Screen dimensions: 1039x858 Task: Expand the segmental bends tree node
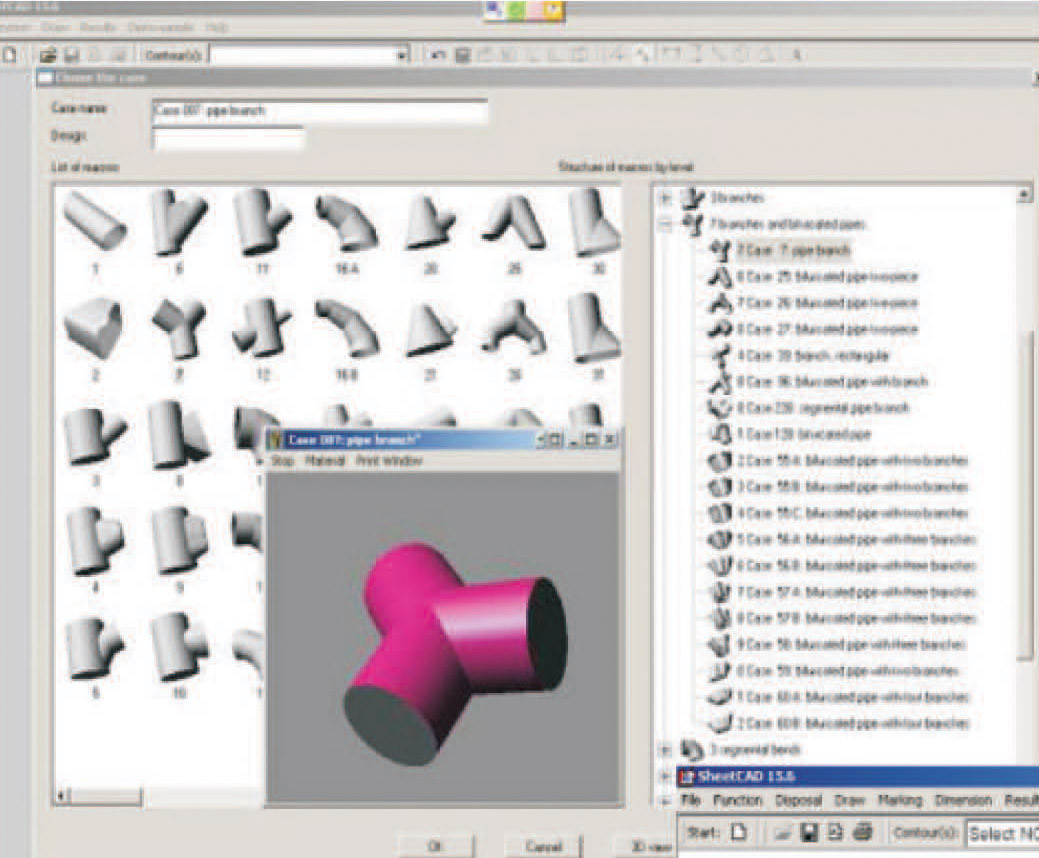coord(666,749)
